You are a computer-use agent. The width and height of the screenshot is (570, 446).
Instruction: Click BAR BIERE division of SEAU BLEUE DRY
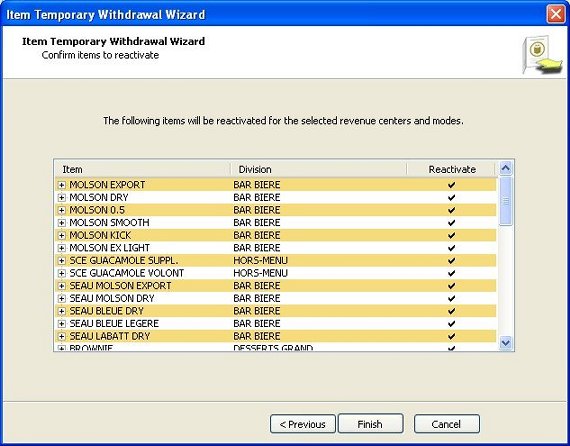tap(257, 311)
